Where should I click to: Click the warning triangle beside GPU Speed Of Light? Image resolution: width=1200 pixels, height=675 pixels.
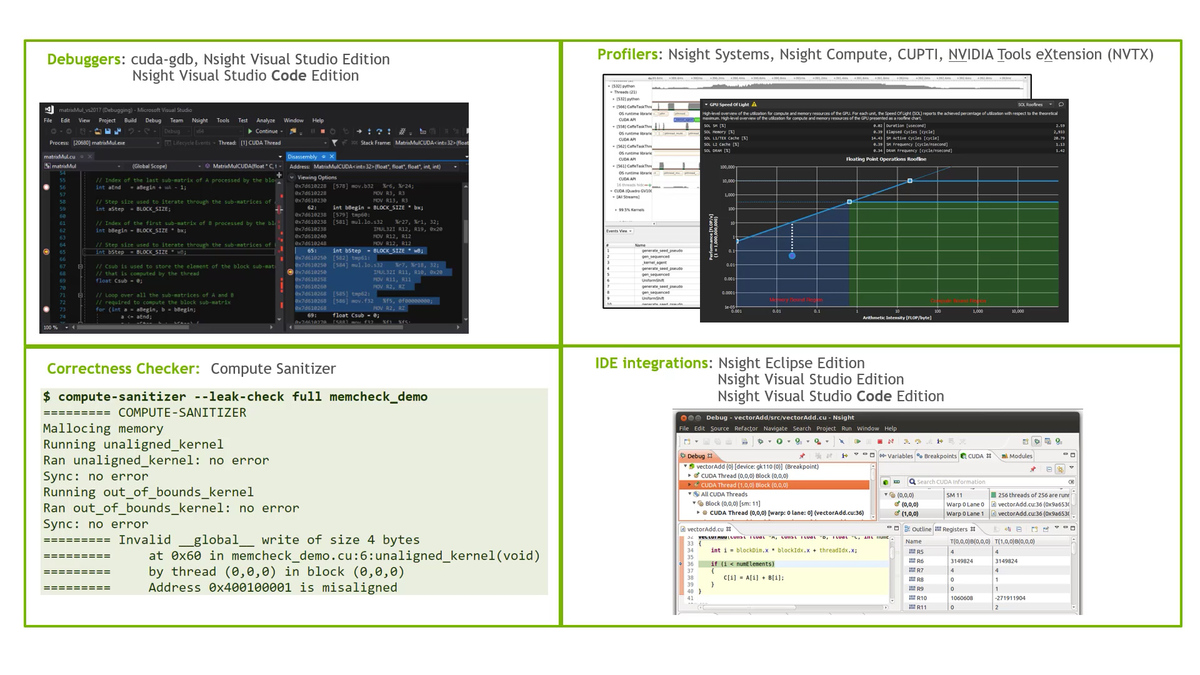[x=754, y=104]
